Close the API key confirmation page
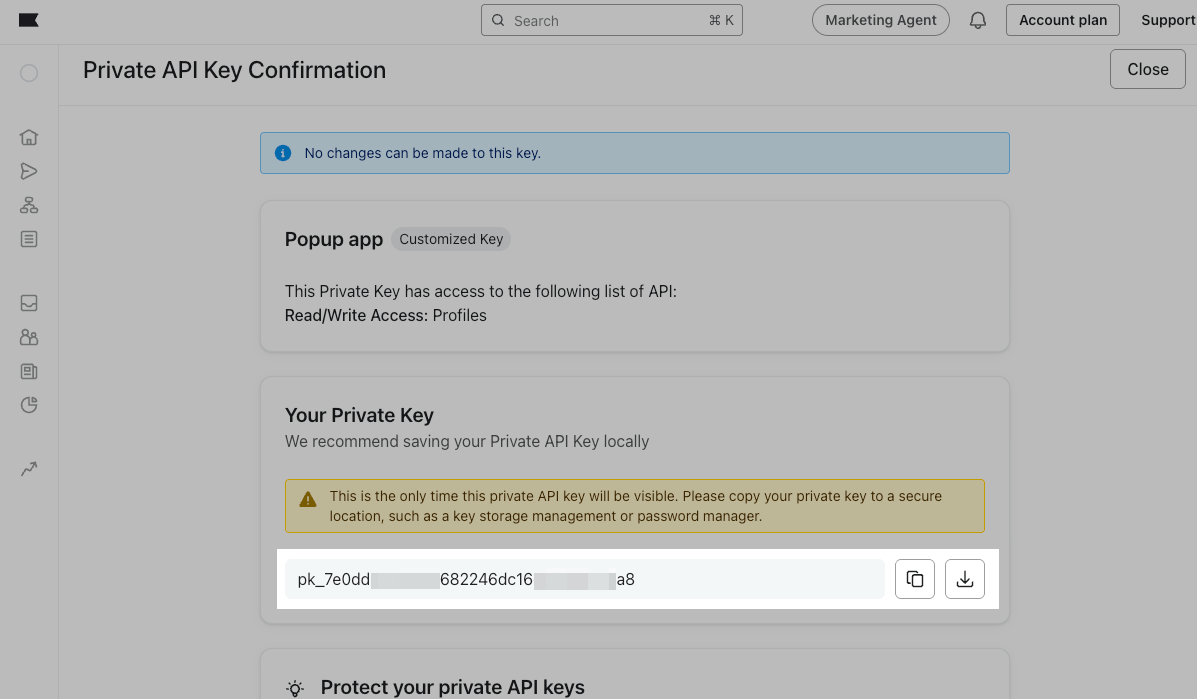Viewport: 1197px width, 699px height. (1147, 69)
